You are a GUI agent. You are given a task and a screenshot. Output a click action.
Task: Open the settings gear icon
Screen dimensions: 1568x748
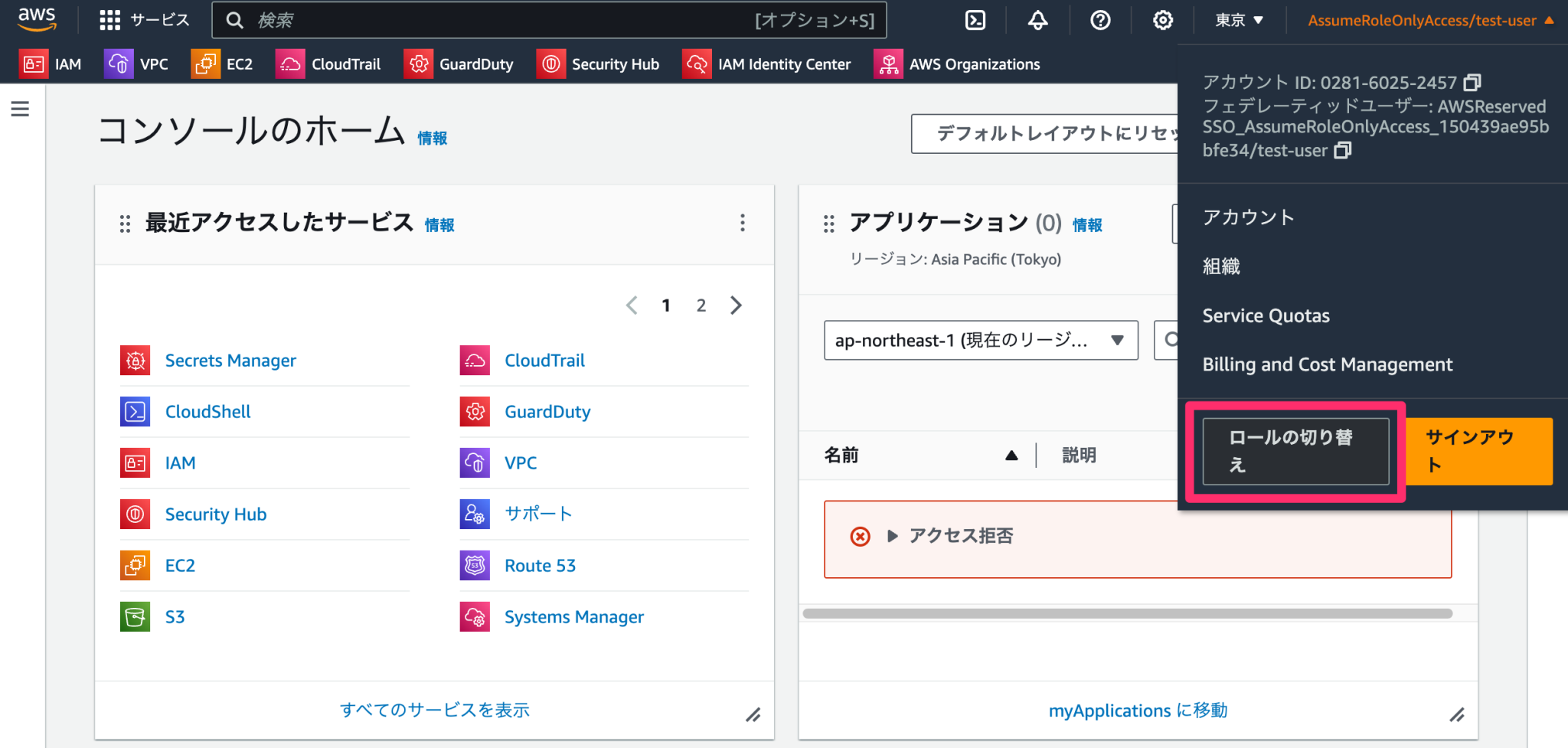tap(1161, 20)
